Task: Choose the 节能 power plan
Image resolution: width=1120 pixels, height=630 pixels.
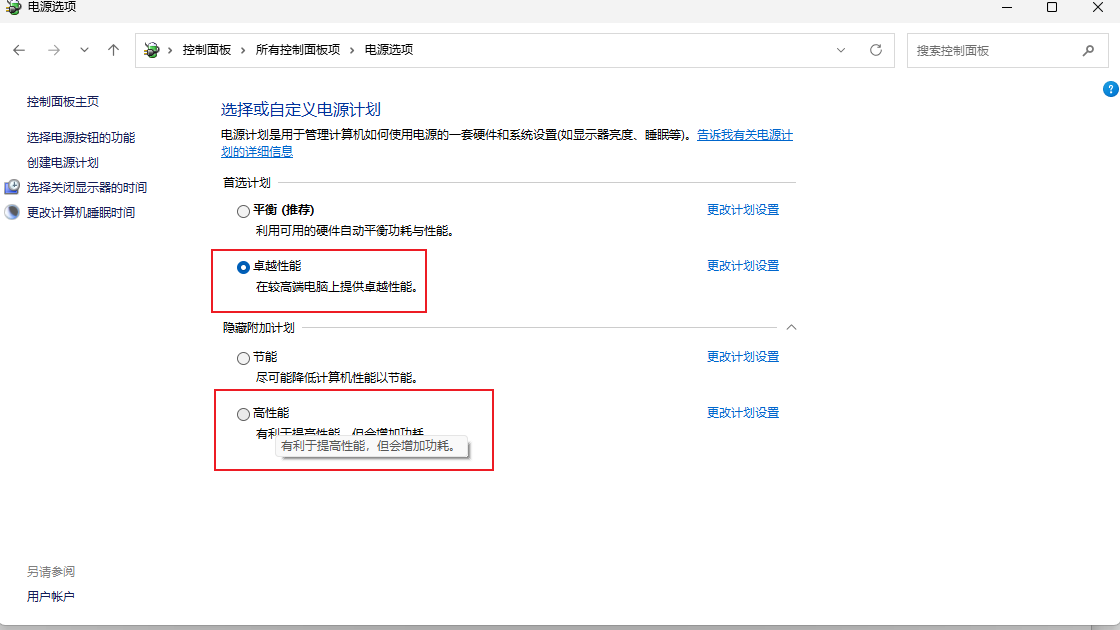Action: point(243,357)
